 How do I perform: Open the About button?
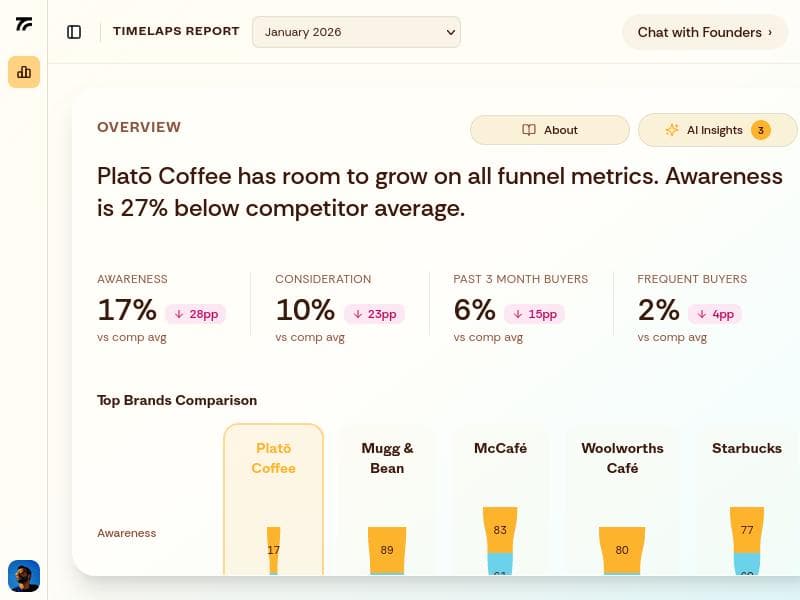tap(550, 130)
